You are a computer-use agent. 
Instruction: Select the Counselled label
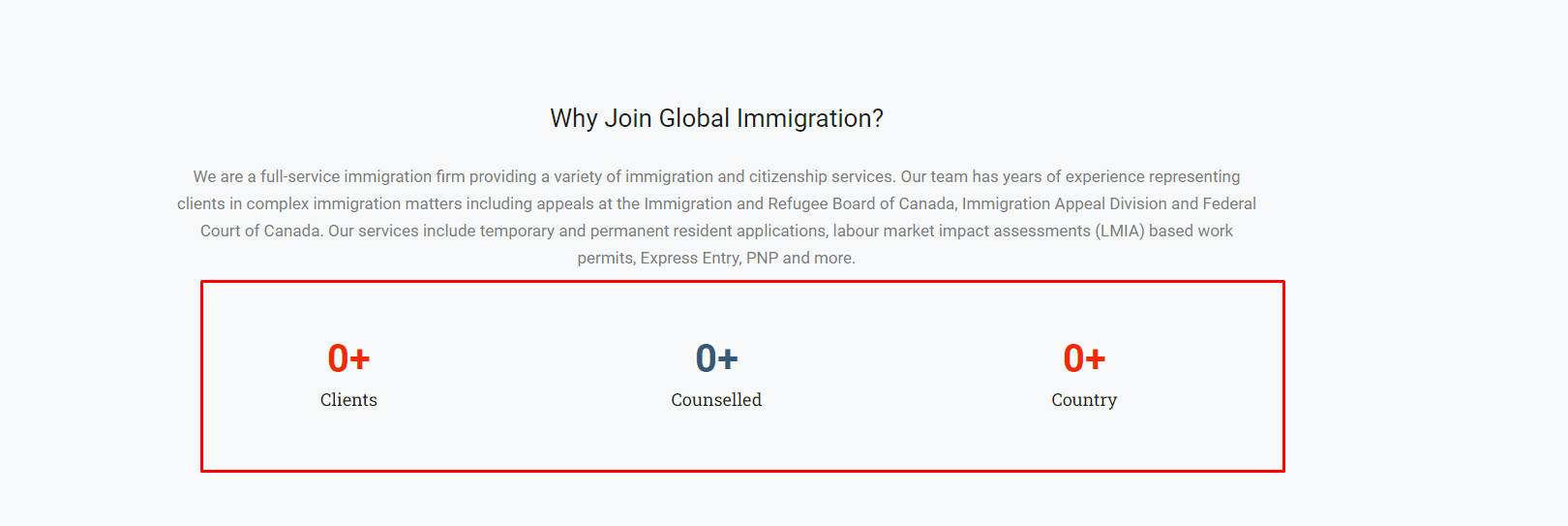[x=716, y=400]
